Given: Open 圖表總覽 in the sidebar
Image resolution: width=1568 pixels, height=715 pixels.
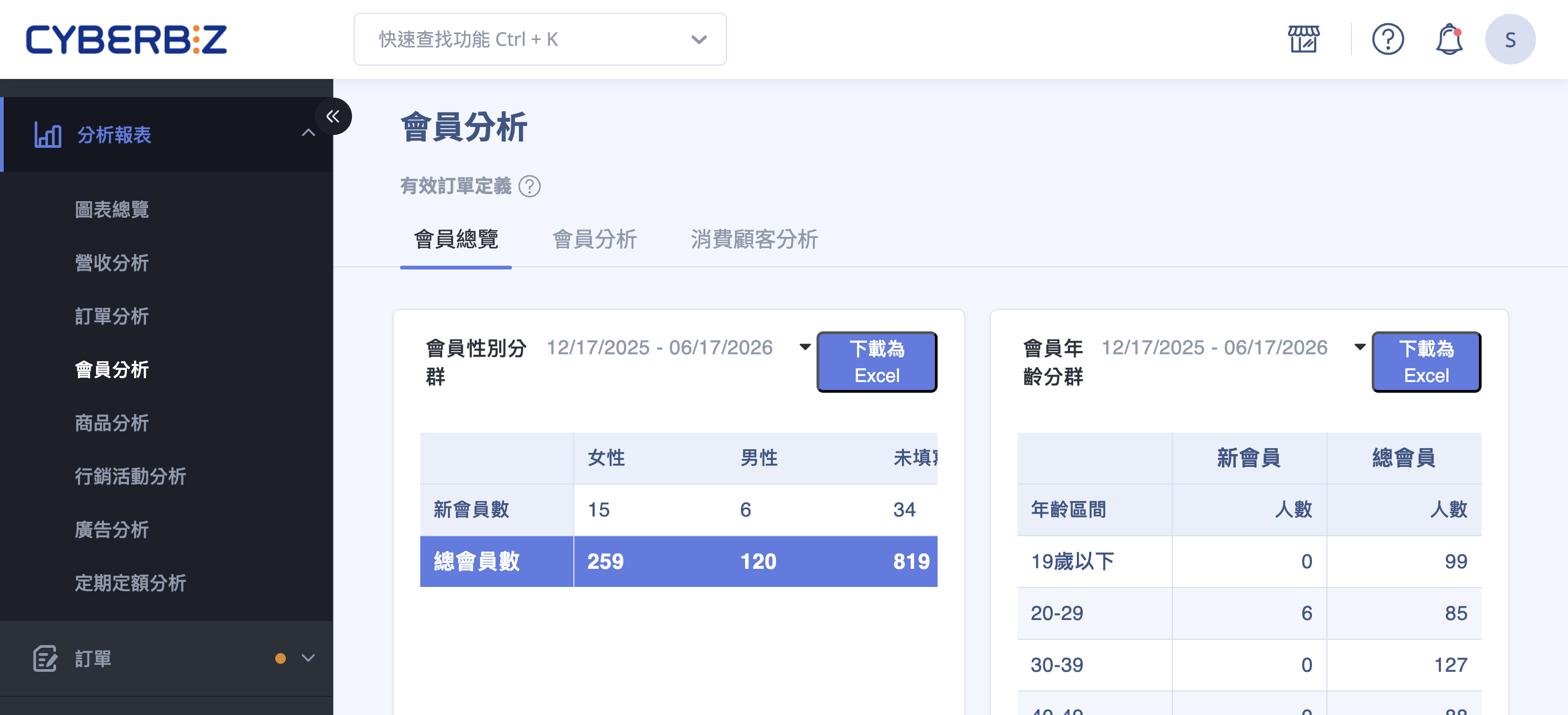Looking at the screenshot, I should pos(112,210).
